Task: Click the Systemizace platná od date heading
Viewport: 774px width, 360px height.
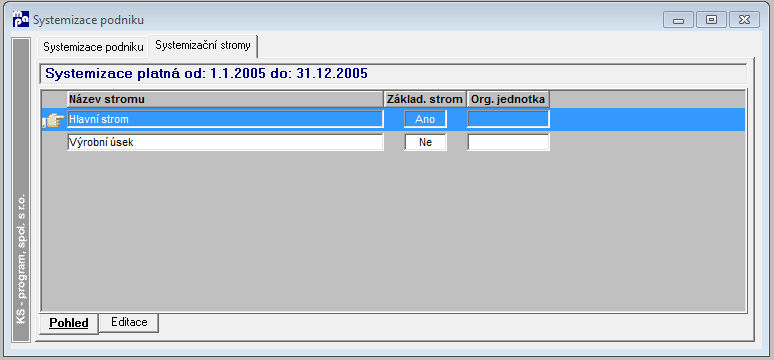Action: pos(206,74)
